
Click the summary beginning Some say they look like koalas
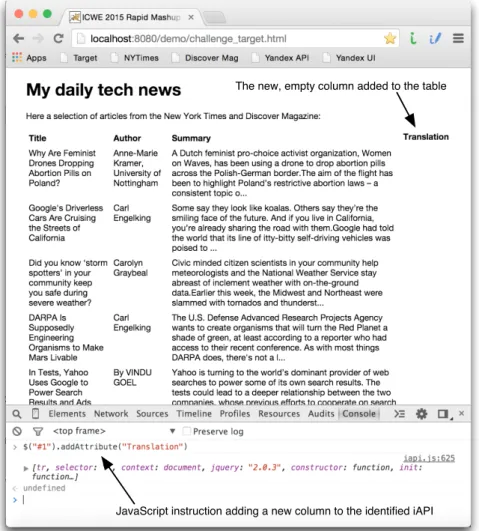pyautogui.click(x=283, y=228)
